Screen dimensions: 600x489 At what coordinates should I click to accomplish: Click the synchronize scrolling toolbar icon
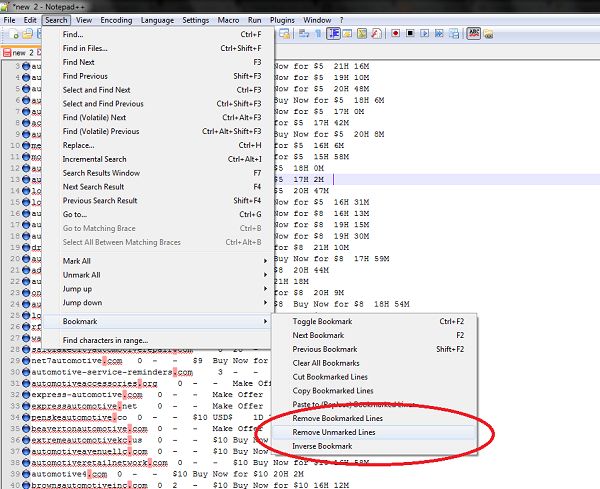click(284, 34)
